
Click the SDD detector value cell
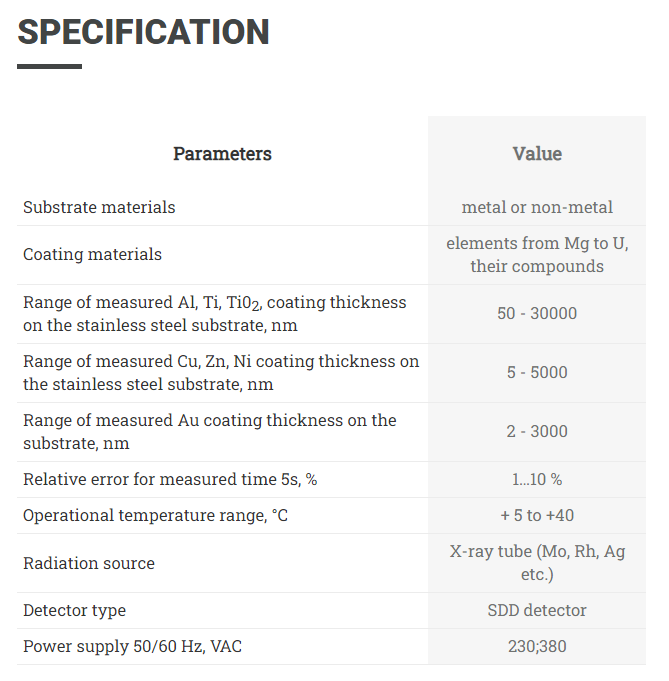coord(537,611)
